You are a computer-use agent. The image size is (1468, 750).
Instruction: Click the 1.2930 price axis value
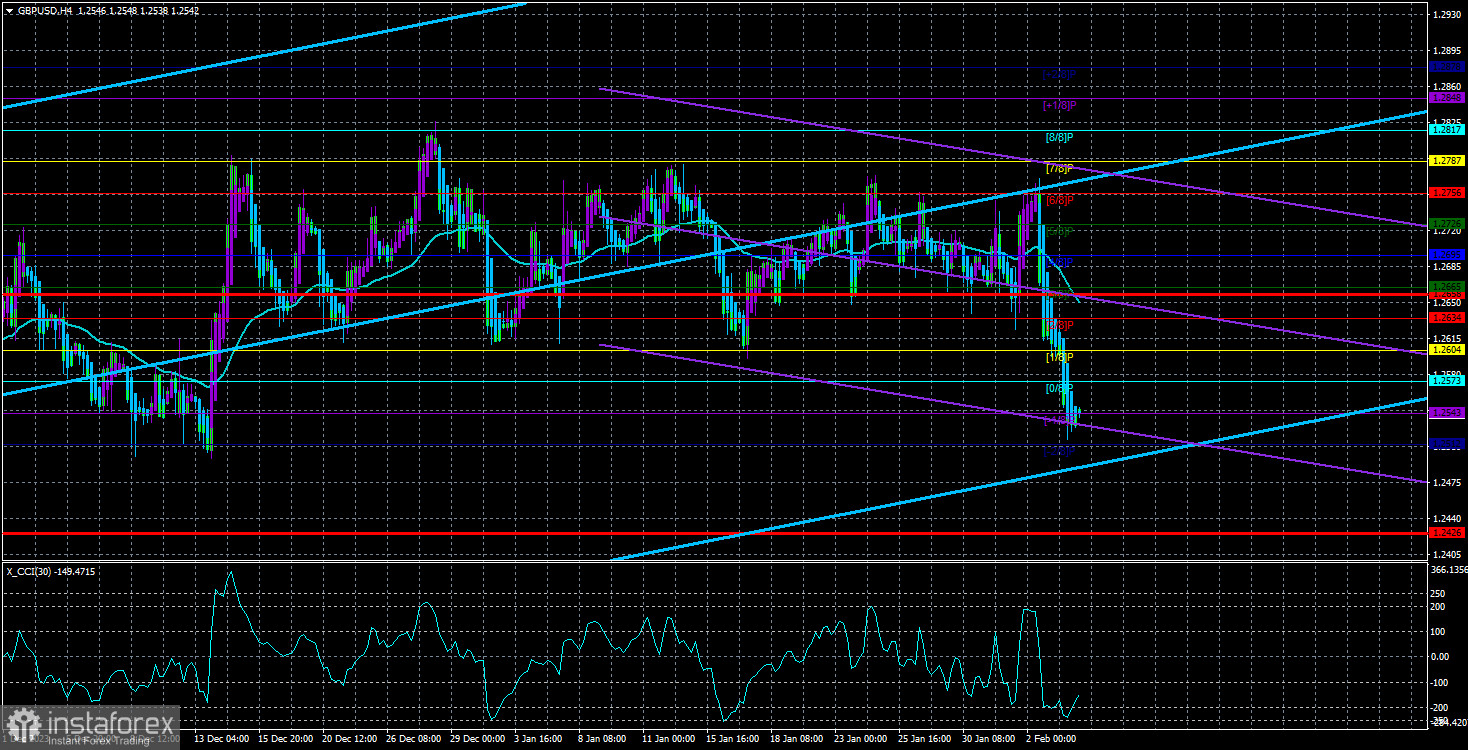pyautogui.click(x=1448, y=15)
